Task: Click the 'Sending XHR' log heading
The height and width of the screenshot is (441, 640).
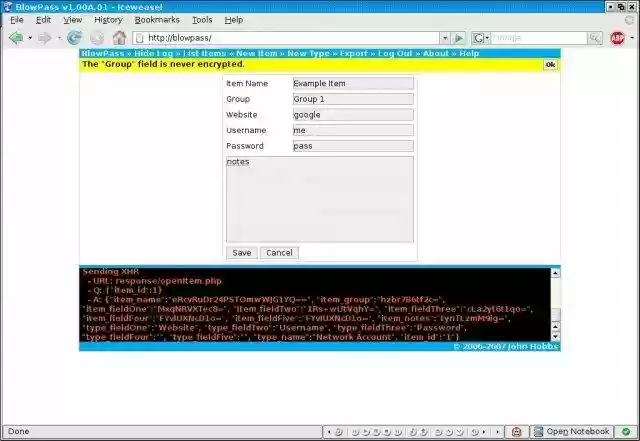Action: click(111, 272)
